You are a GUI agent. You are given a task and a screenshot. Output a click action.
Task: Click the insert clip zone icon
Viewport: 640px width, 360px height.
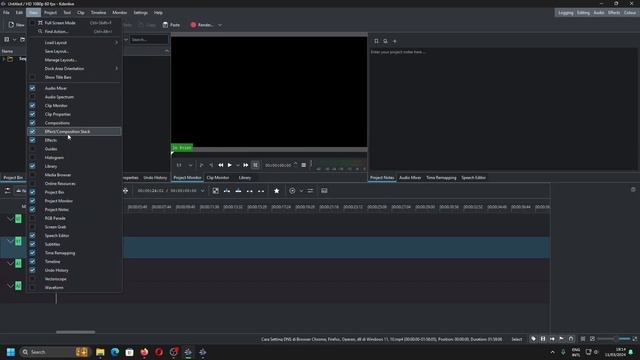(x=227, y=191)
